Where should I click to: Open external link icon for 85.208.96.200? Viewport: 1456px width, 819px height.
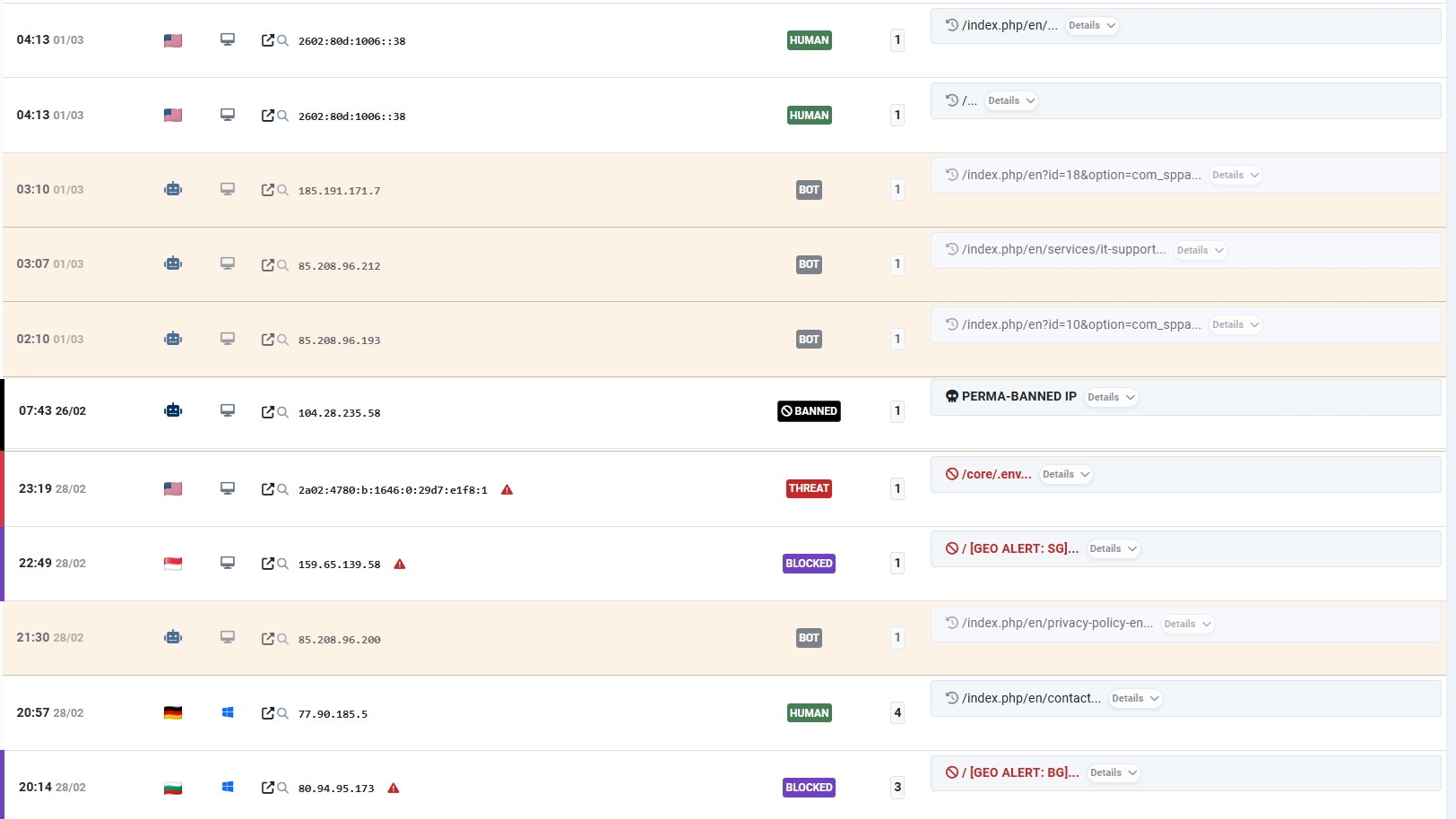267,639
